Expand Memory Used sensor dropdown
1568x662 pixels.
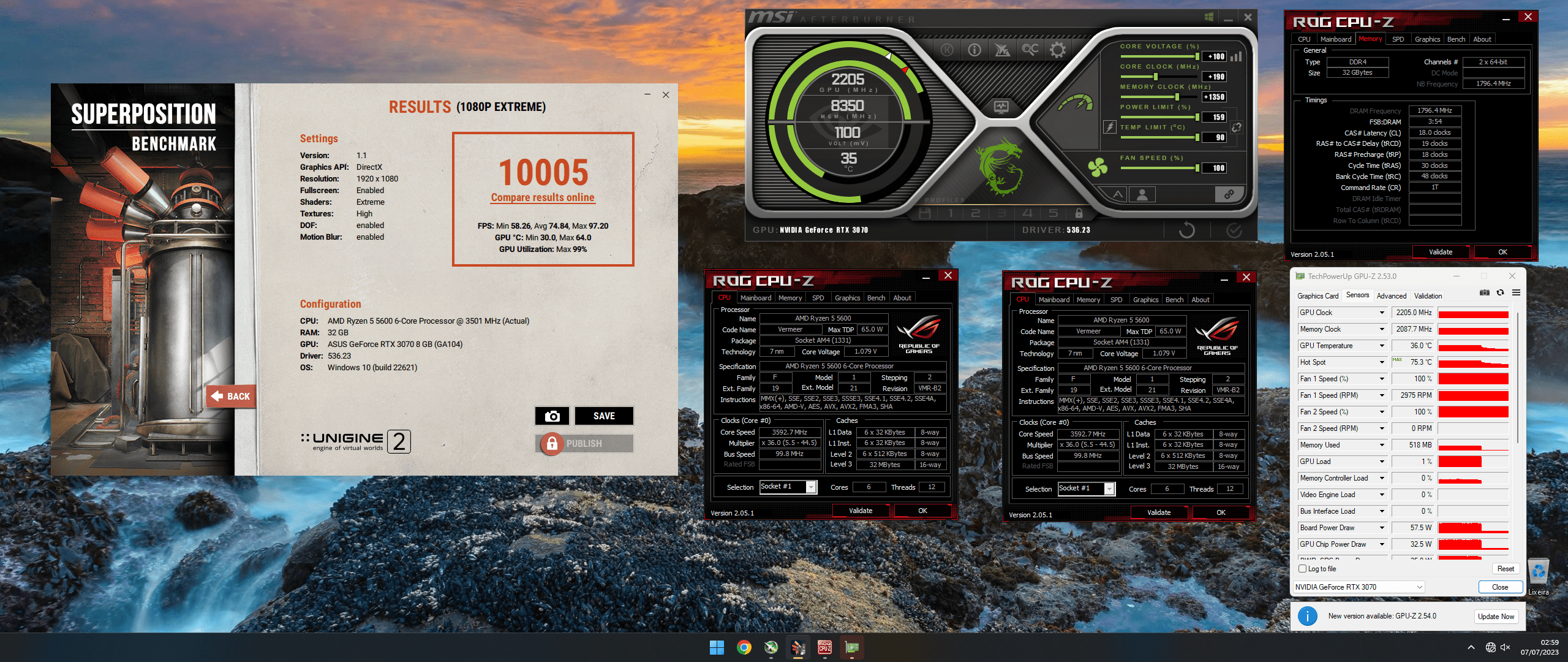[1382, 445]
